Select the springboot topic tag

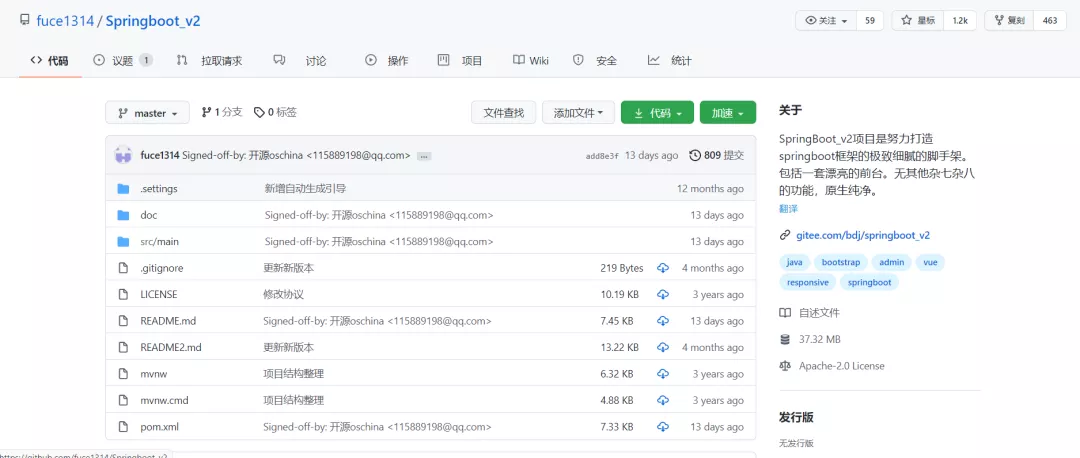pyautogui.click(x=869, y=282)
